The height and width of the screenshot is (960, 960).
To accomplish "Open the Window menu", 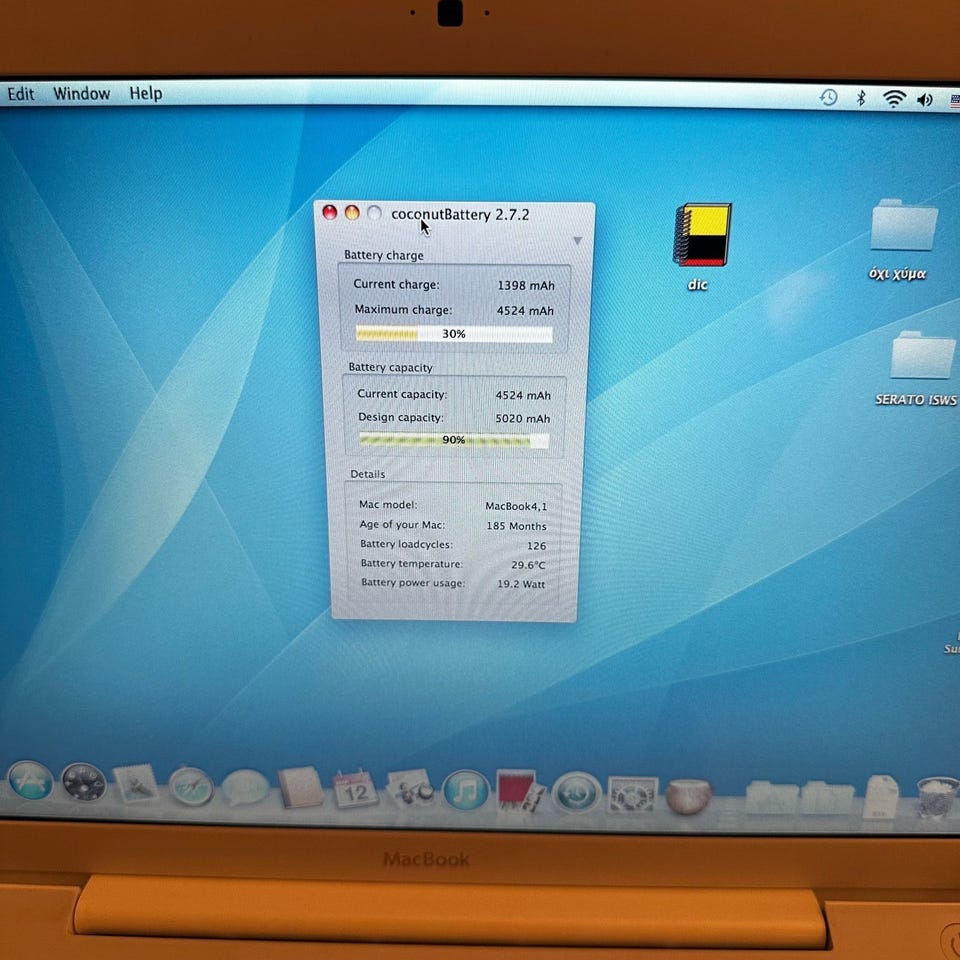I will [x=81, y=94].
